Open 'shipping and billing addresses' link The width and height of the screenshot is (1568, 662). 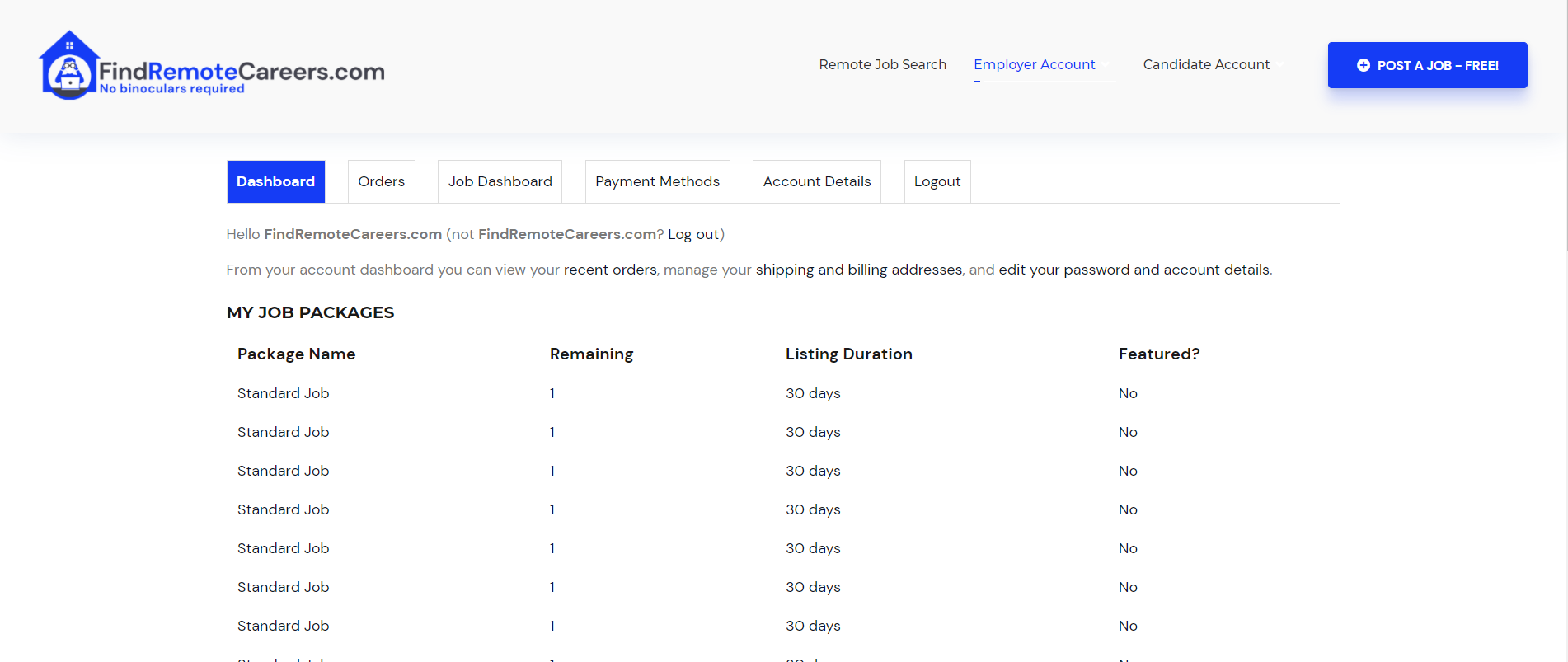point(858,270)
